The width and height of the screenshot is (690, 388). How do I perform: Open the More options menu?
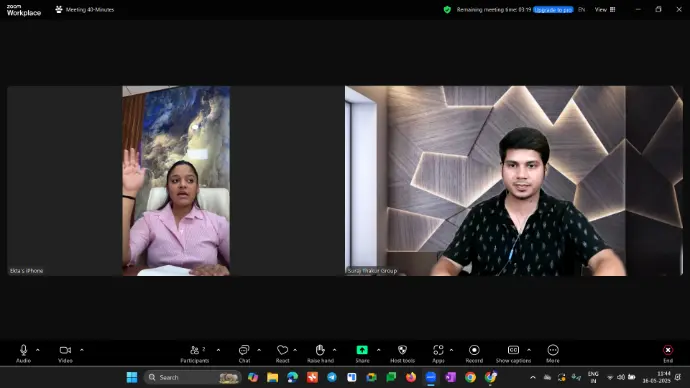[553, 353]
